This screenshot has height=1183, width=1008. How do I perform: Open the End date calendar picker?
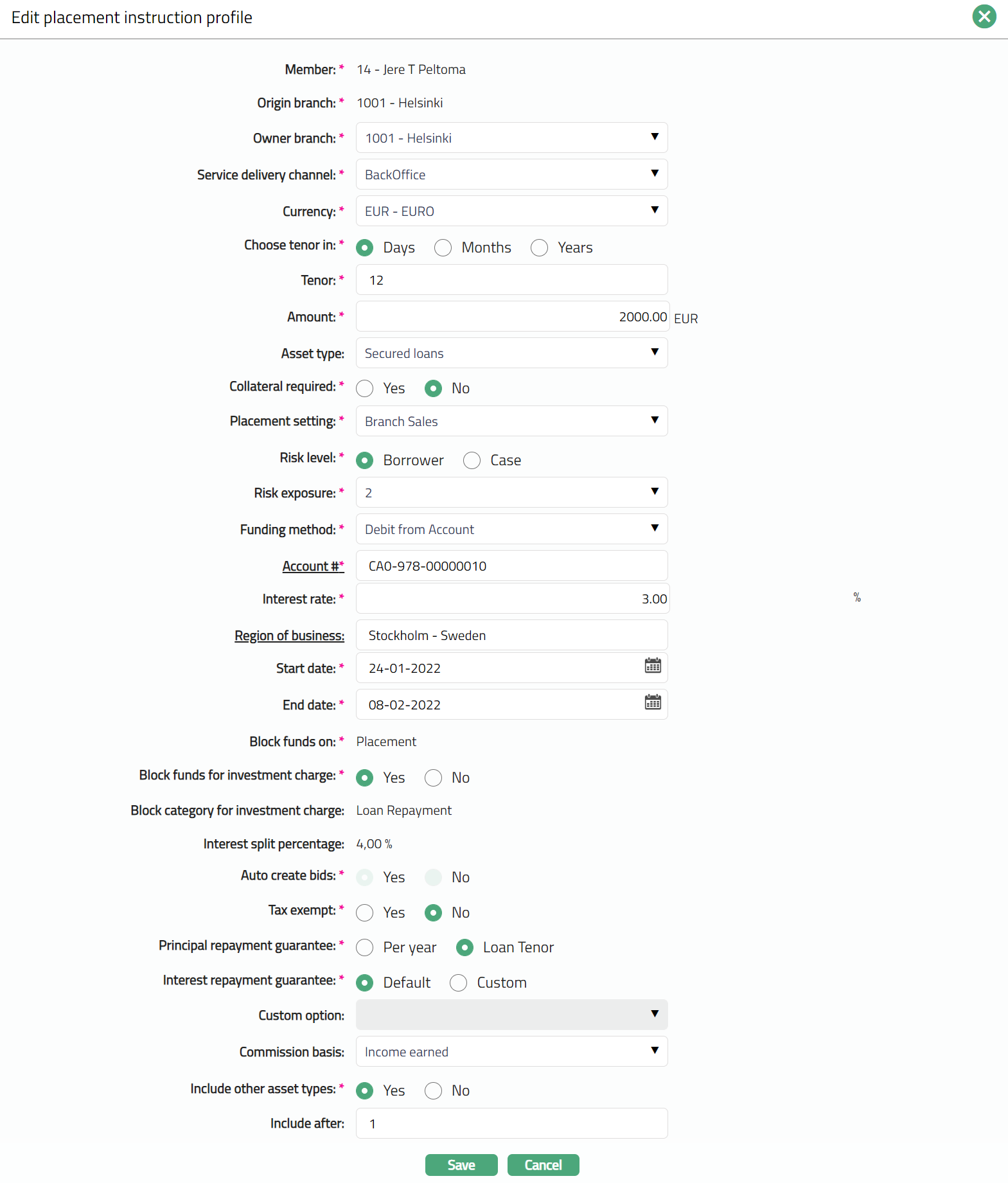point(653,702)
